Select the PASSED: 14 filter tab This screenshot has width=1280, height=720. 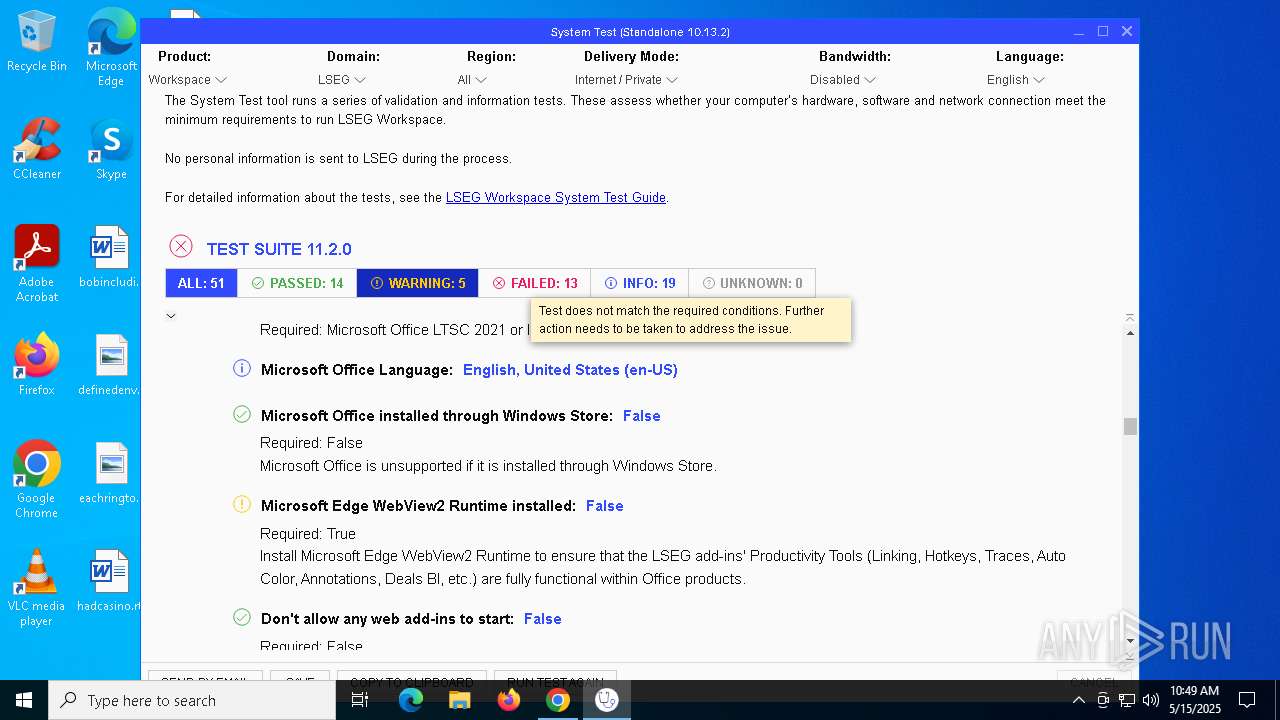point(297,283)
